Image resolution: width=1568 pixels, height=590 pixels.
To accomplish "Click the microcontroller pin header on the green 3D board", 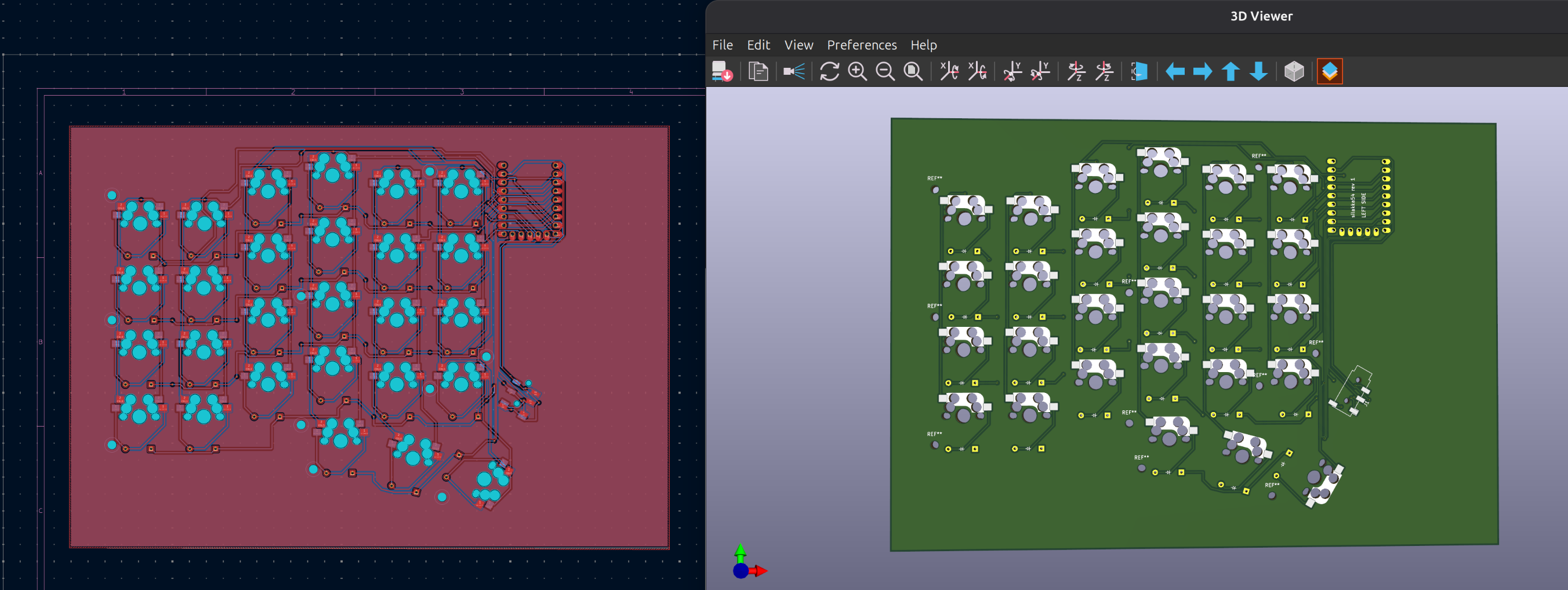I will pyautogui.click(x=1359, y=196).
